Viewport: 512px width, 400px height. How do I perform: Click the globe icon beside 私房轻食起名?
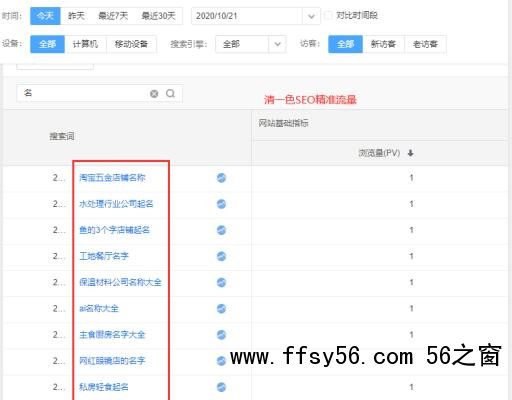tap(221, 387)
